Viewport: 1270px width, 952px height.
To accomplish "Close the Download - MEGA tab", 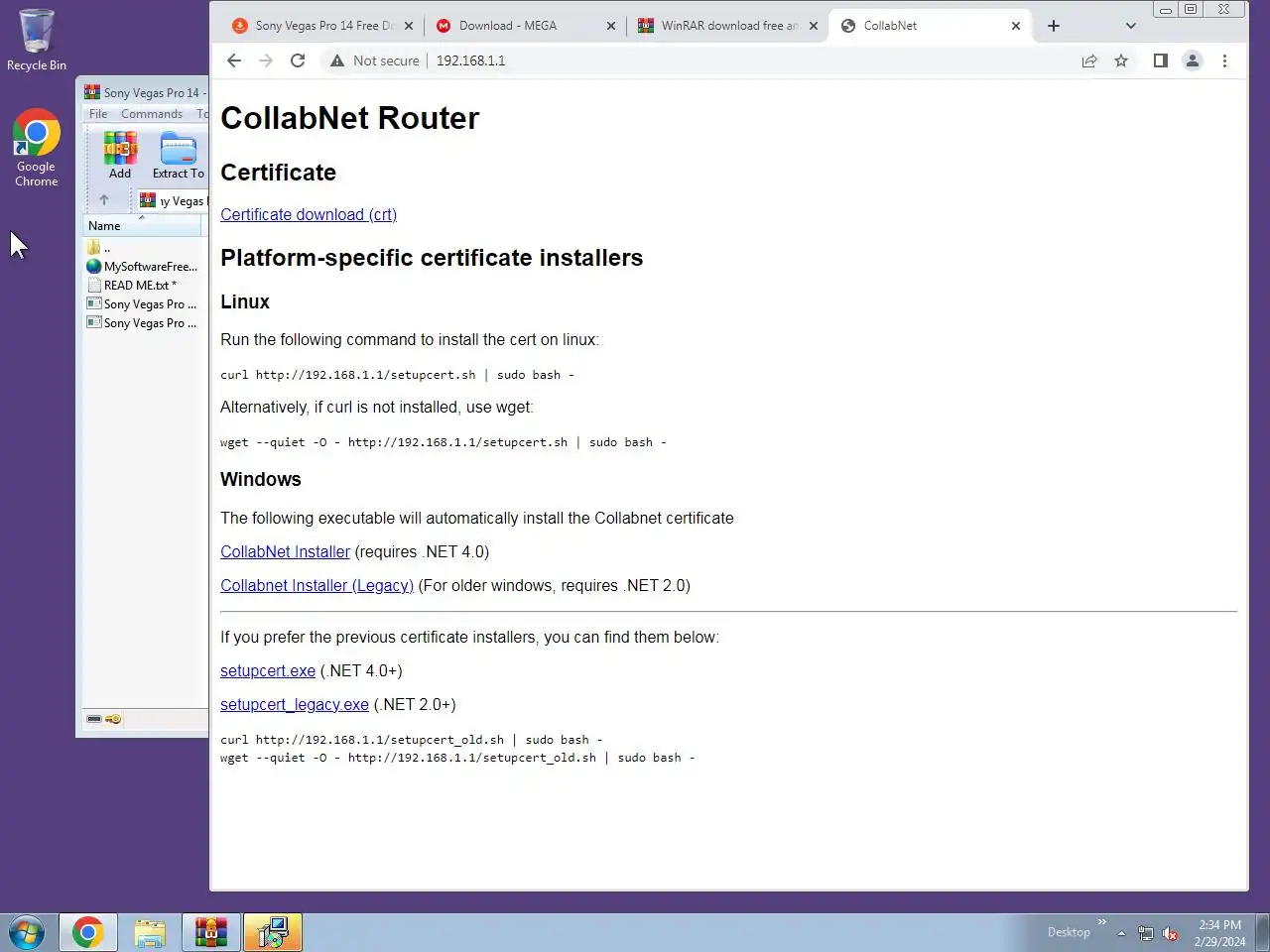I will [x=611, y=26].
